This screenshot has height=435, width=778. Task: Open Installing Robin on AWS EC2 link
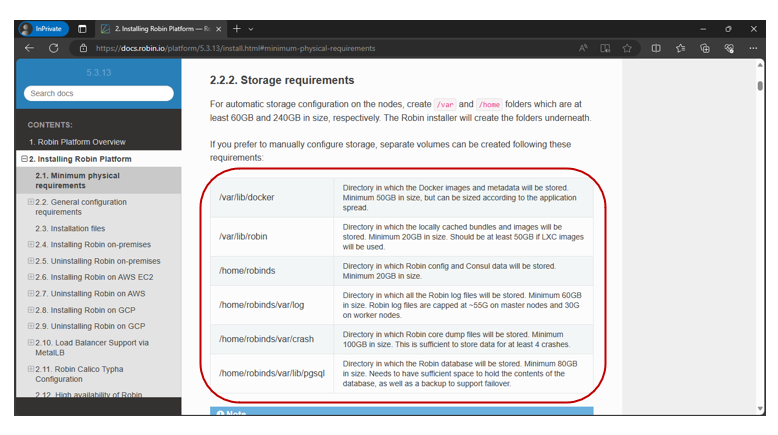coord(94,277)
